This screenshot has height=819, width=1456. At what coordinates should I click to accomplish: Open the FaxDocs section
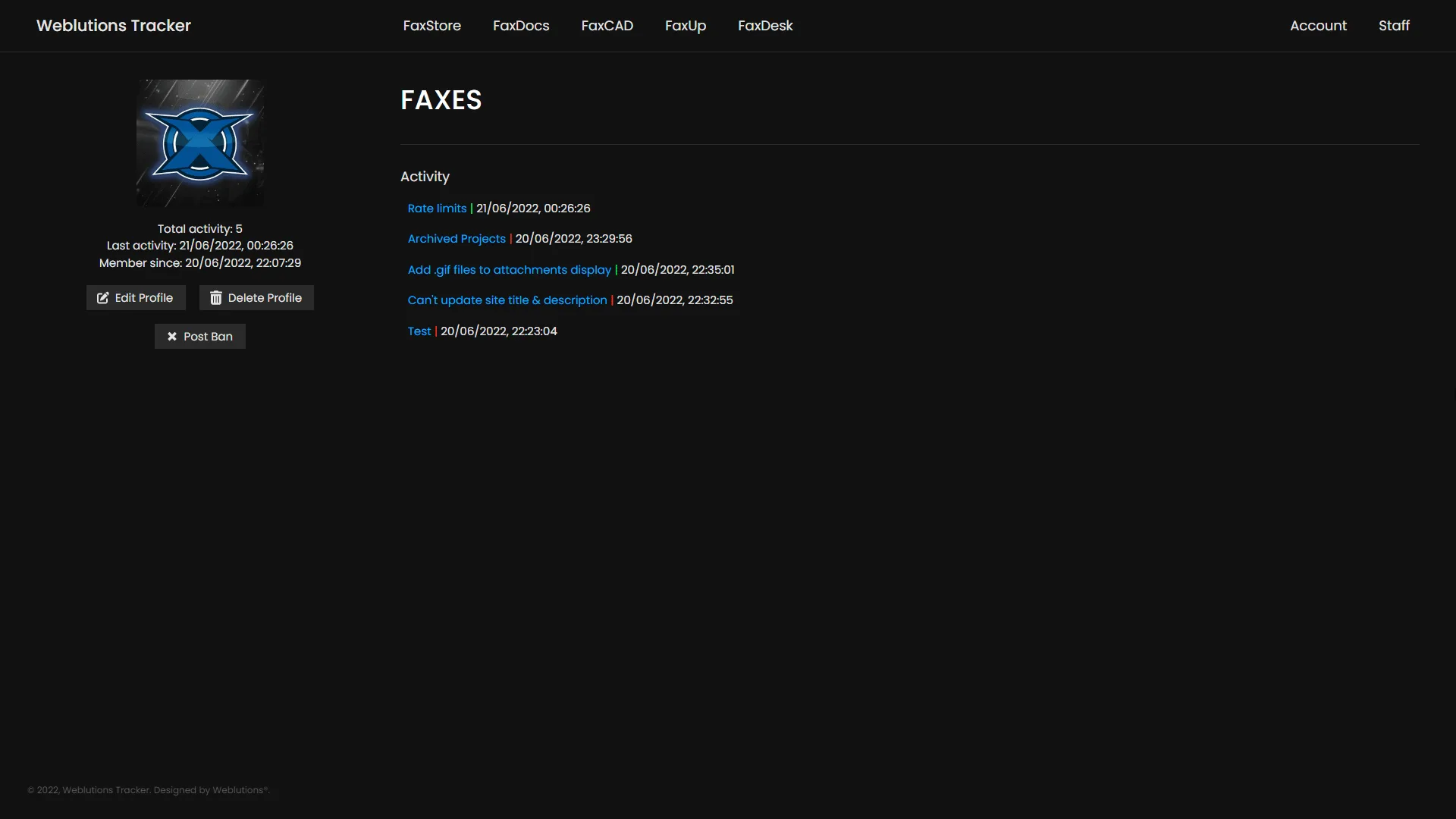520,25
